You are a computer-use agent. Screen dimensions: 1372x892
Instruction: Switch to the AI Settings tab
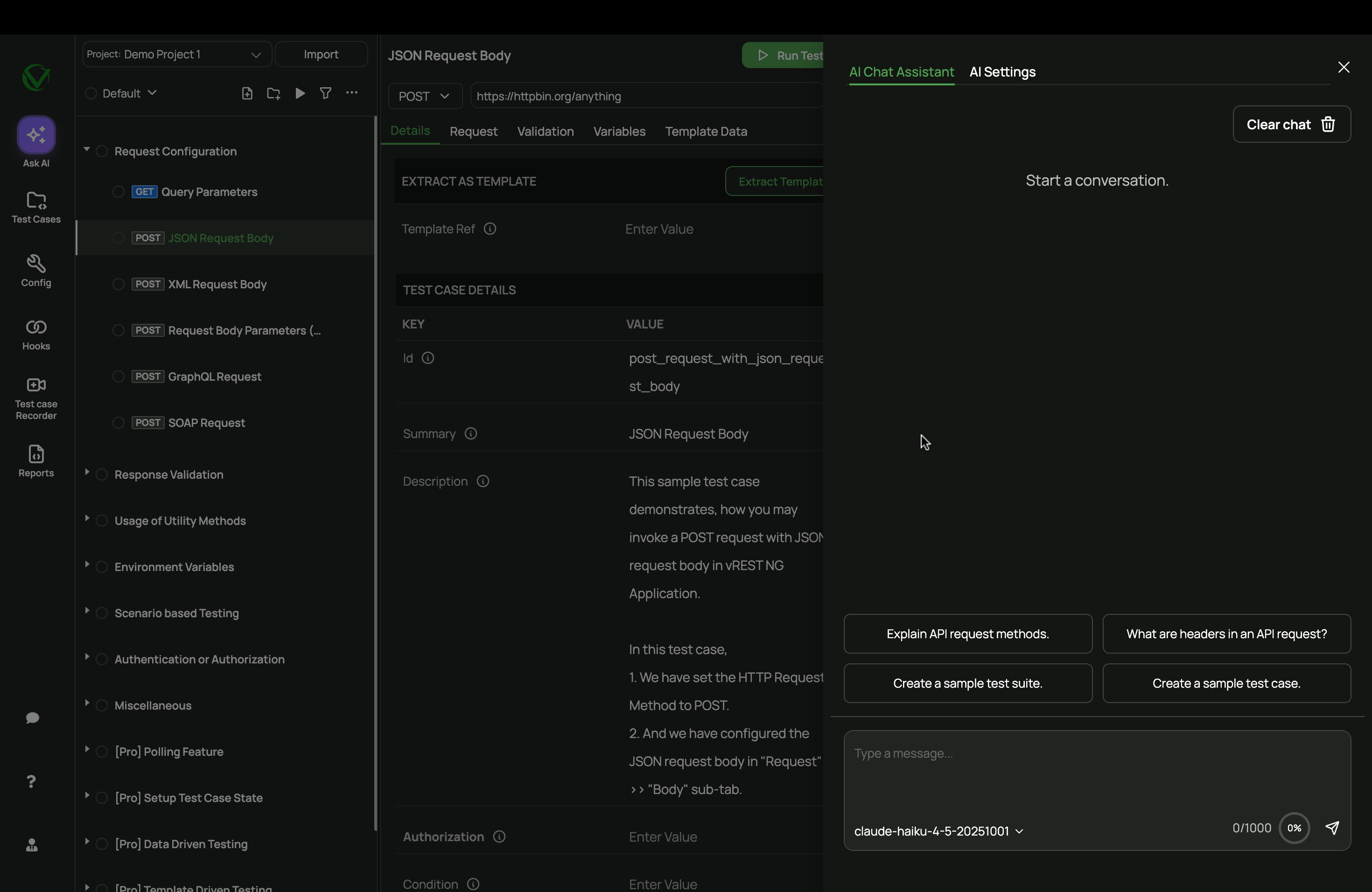tap(1002, 72)
